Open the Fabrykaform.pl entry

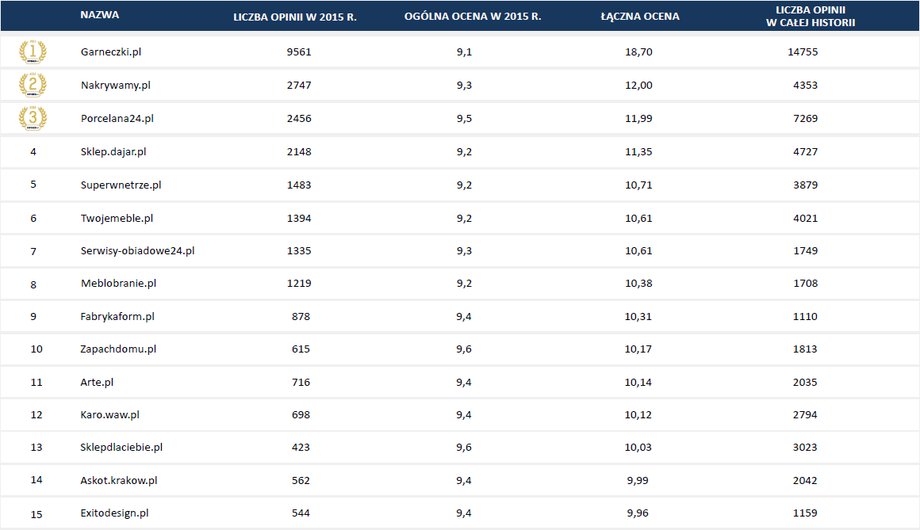117,316
